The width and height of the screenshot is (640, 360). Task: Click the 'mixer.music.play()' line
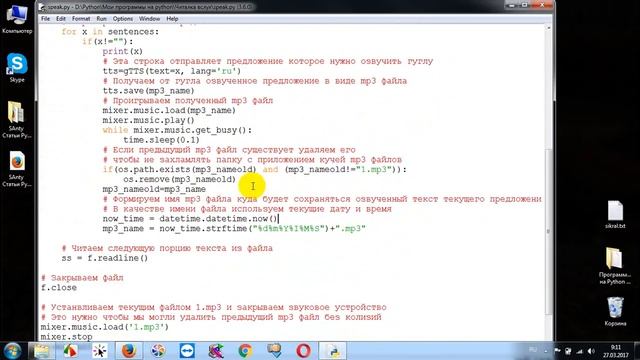tap(149, 120)
